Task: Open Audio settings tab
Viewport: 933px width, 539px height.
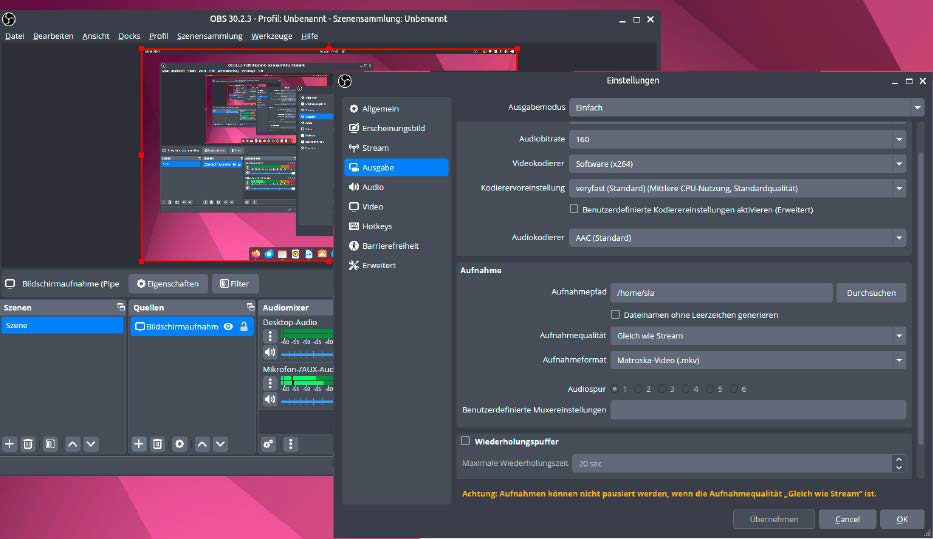Action: (396, 187)
